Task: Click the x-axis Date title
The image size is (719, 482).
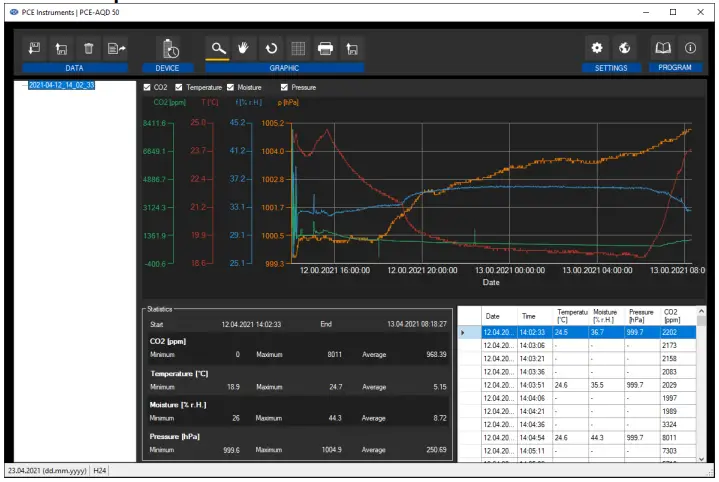Action: tap(491, 283)
